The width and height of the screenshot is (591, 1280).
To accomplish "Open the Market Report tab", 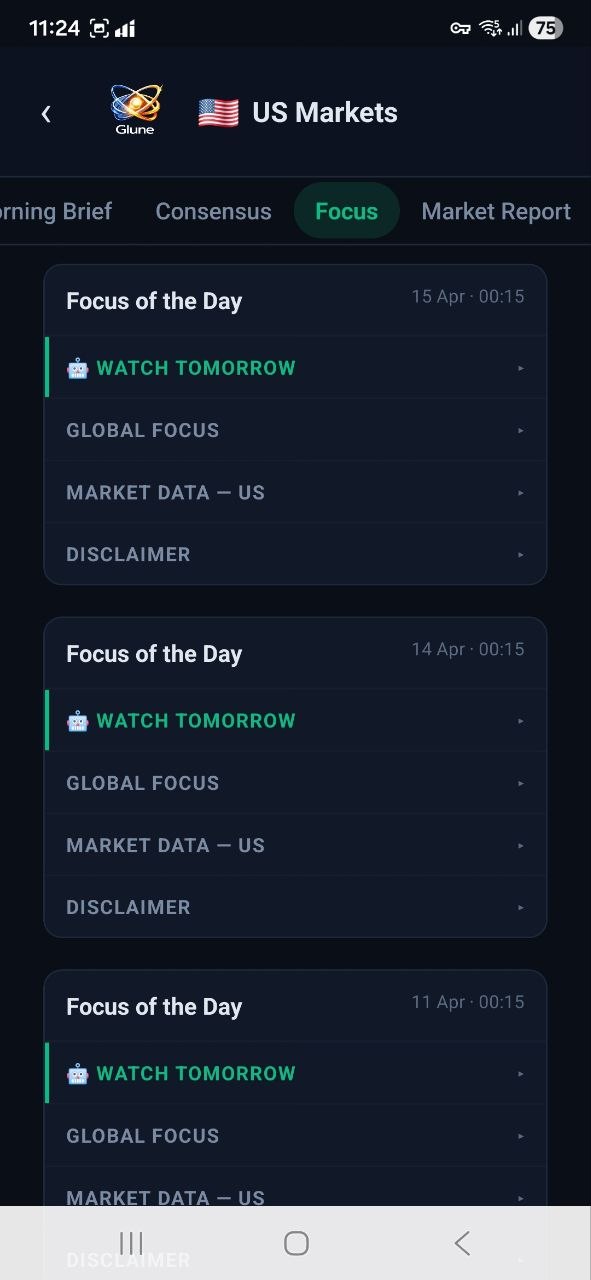I will pyautogui.click(x=496, y=211).
